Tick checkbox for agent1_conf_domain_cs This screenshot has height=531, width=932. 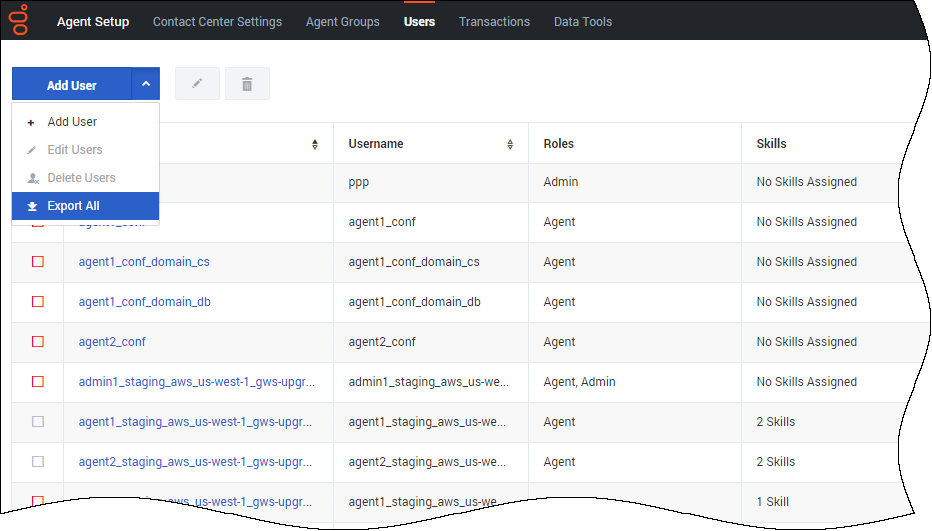pos(38,262)
